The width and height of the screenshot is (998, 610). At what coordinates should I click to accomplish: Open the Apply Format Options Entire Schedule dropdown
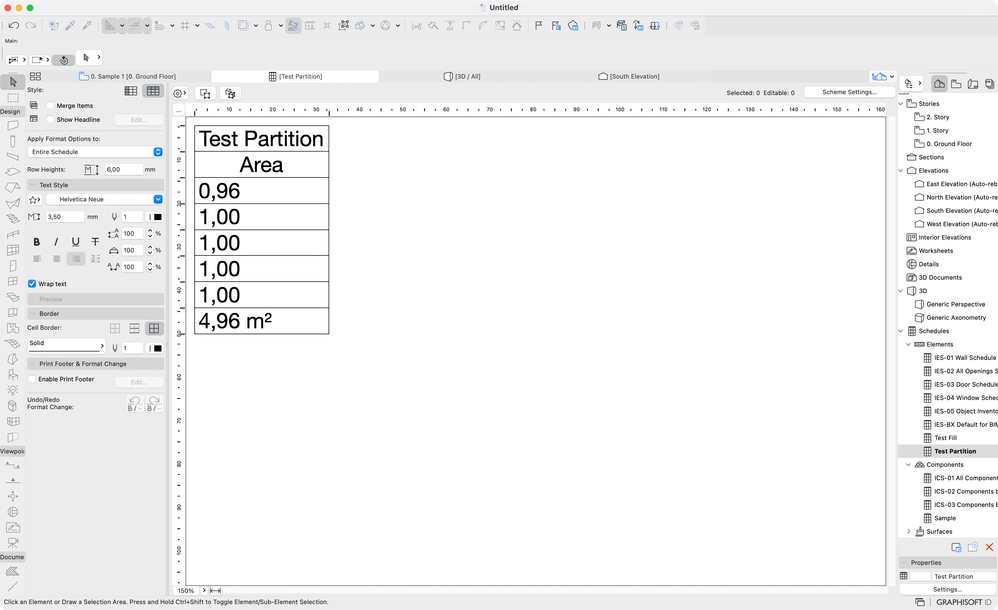[x=95, y=152]
